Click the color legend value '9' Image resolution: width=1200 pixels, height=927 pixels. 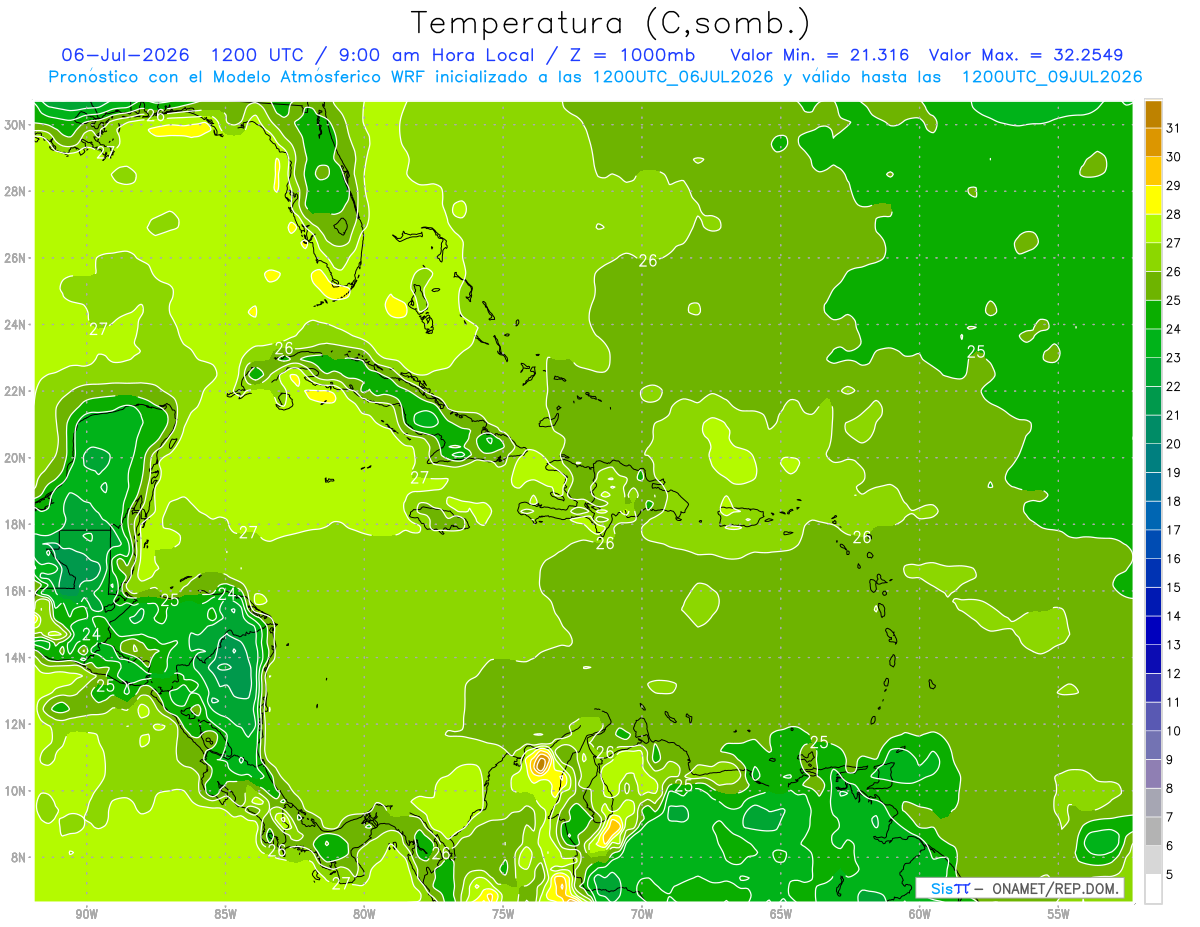coord(1170,760)
